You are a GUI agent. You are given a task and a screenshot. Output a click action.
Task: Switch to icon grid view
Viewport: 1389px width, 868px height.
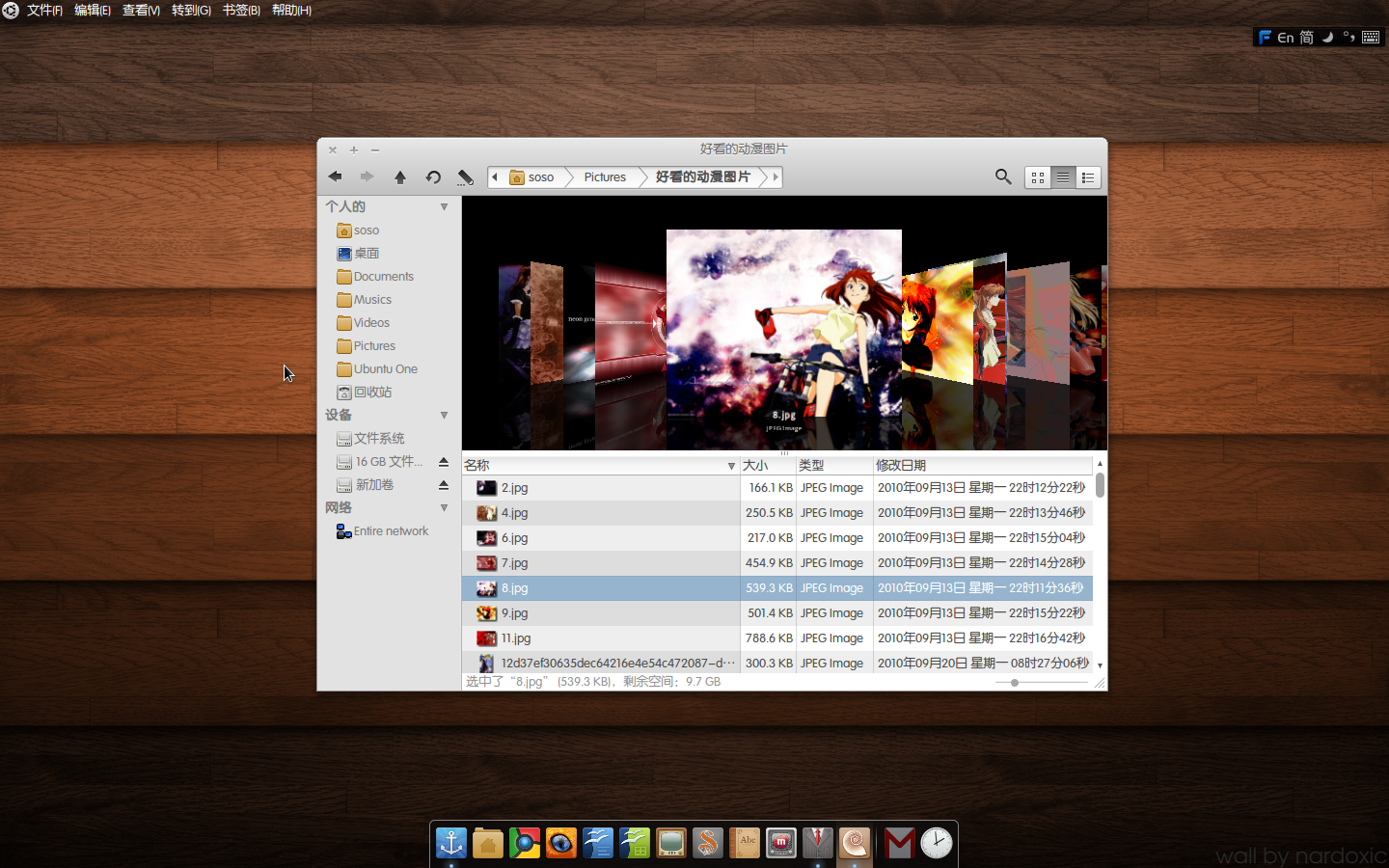[1038, 177]
